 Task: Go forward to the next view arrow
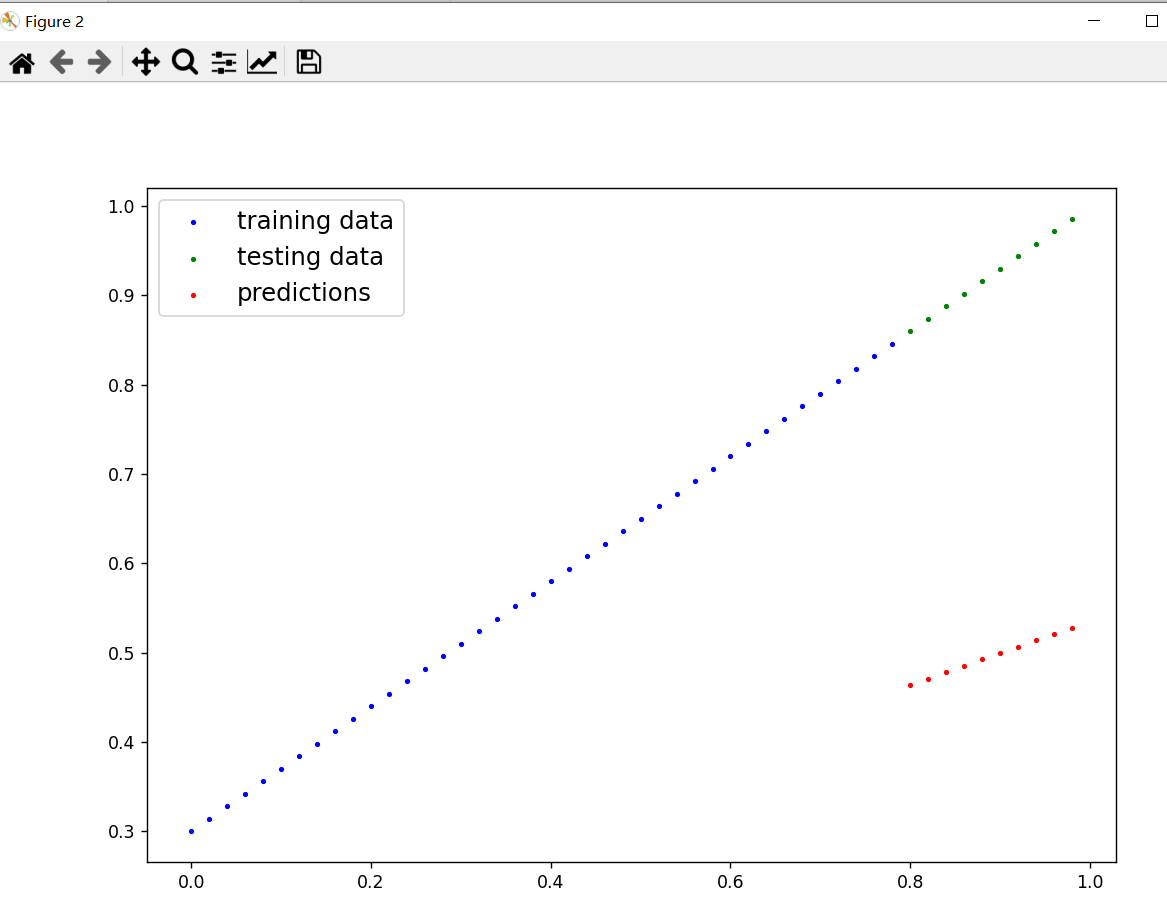click(x=99, y=62)
